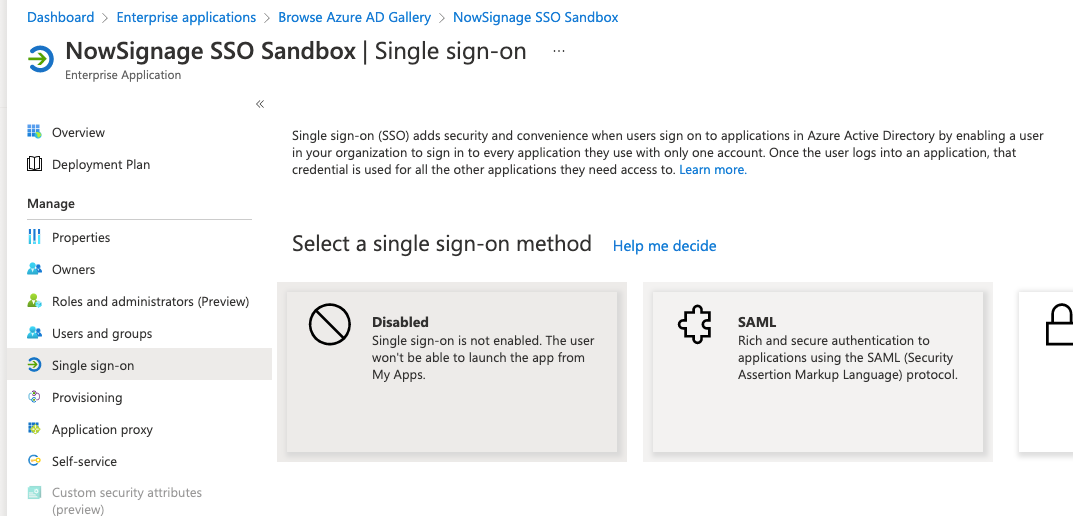Click the Owners people icon

(x=34, y=269)
